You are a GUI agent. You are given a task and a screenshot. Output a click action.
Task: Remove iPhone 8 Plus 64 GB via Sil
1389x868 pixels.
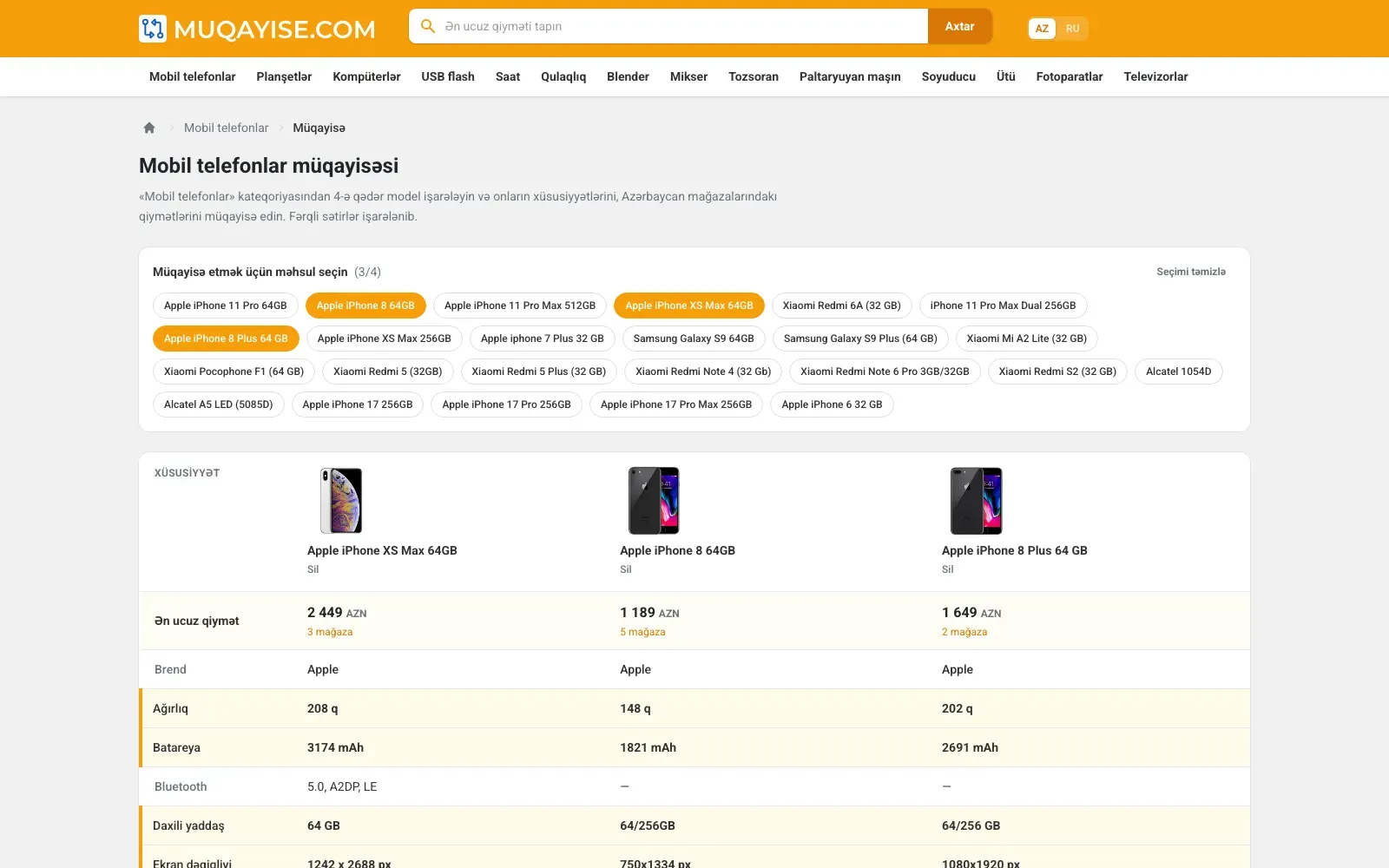pyautogui.click(x=948, y=569)
